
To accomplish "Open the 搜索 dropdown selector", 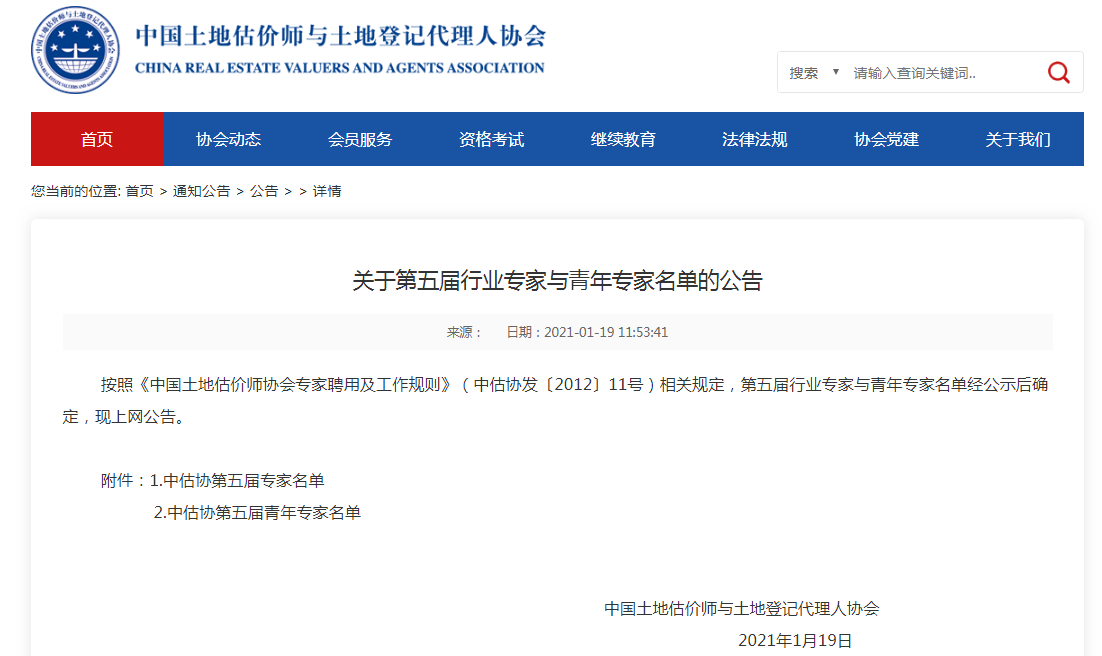I will tap(814, 73).
